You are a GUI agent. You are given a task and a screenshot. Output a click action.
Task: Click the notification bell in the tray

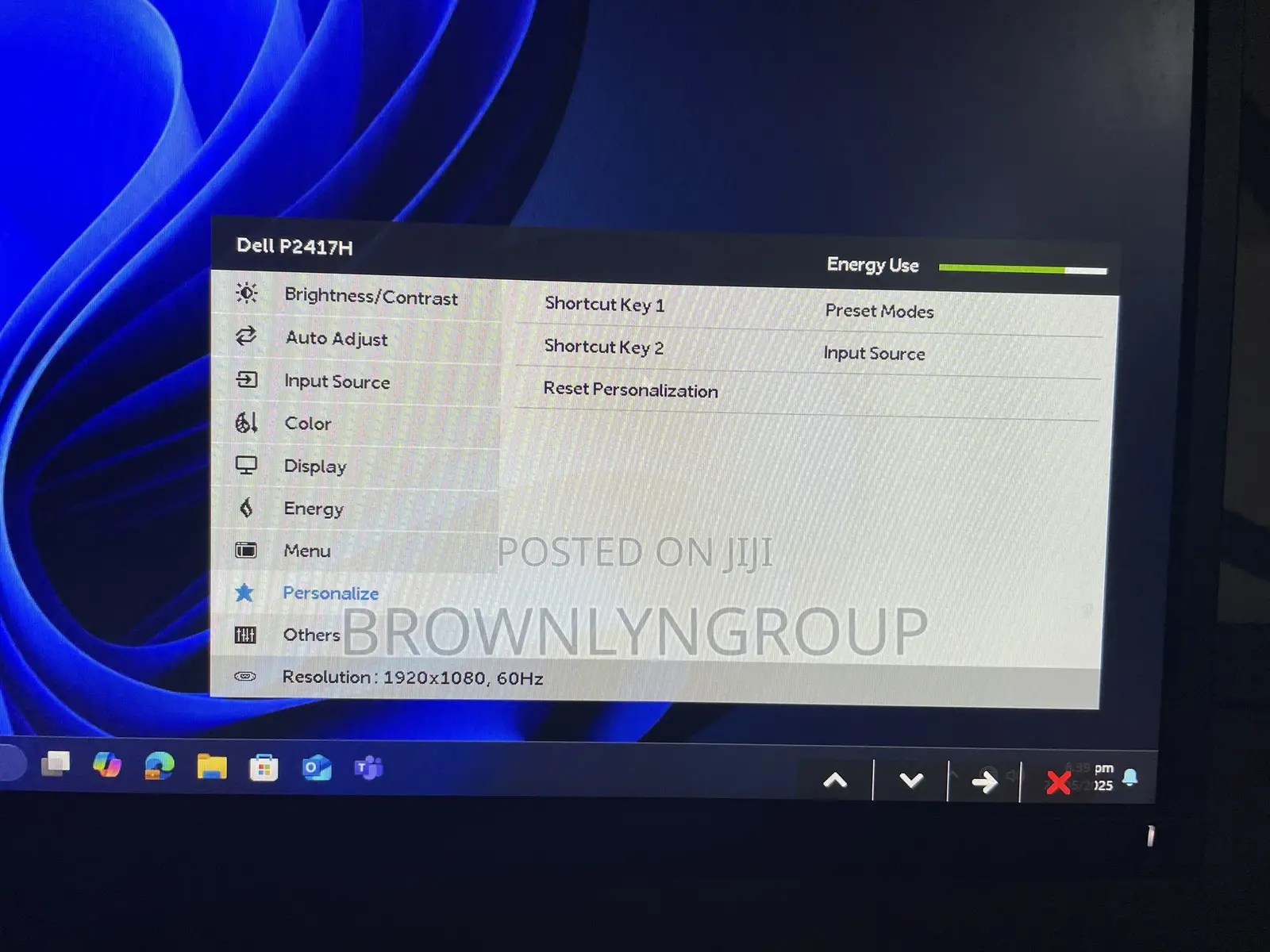pos(1130,777)
